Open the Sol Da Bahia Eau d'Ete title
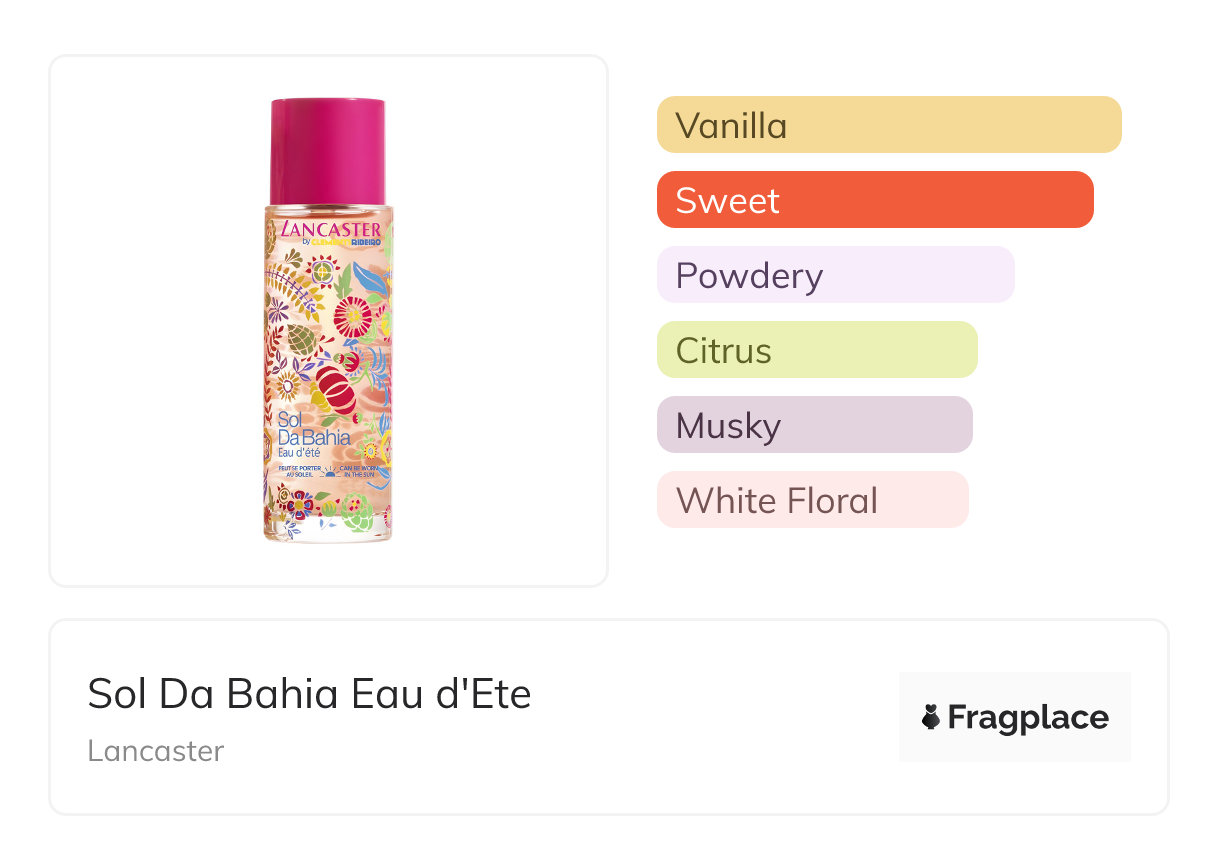 point(309,694)
